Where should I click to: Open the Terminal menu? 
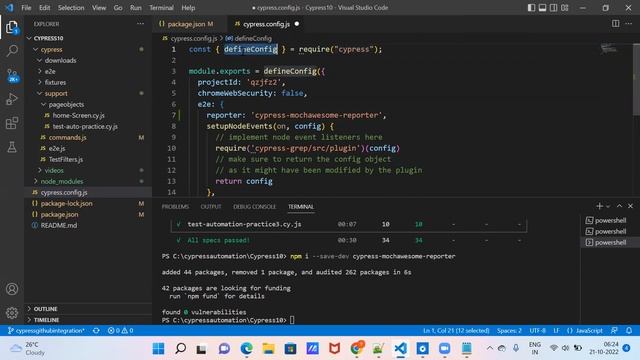click(x=161, y=8)
